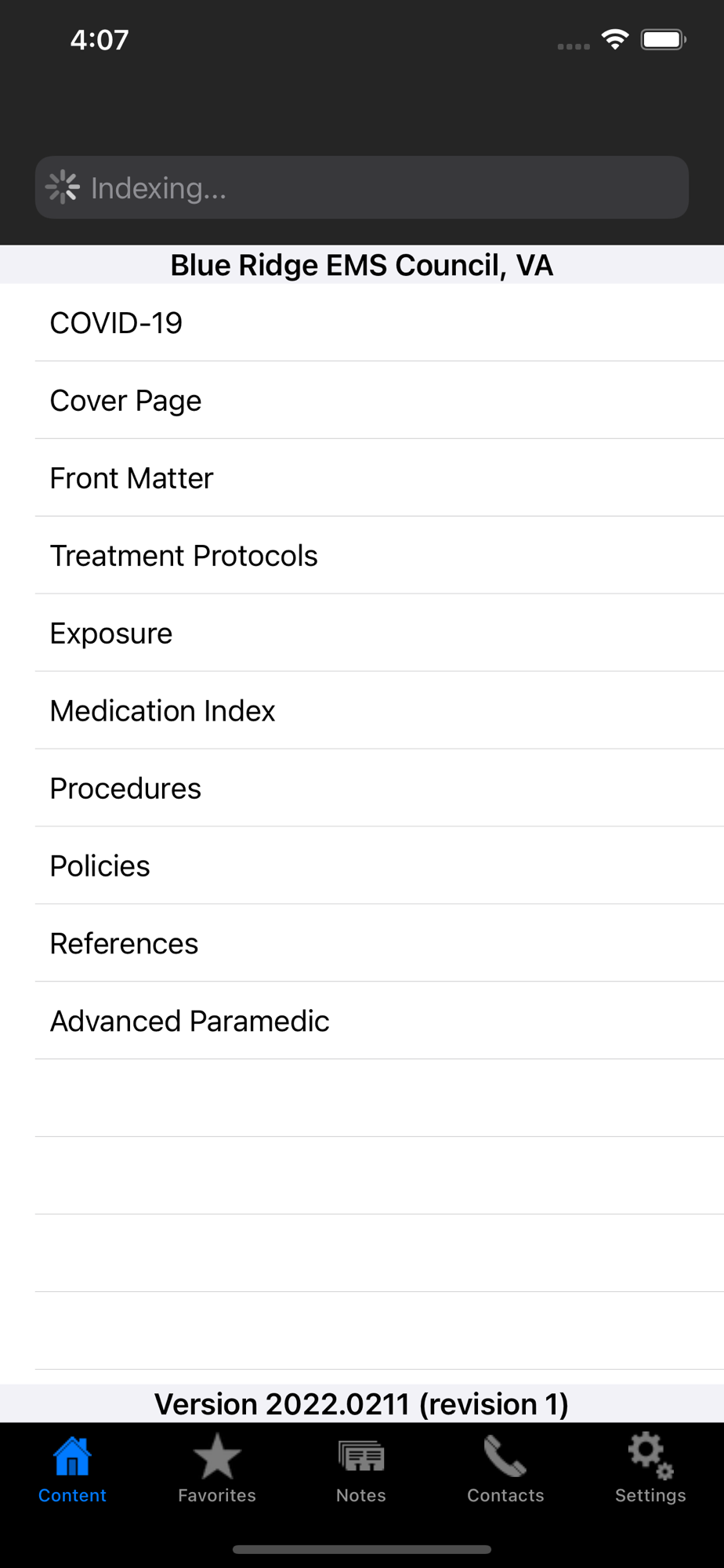Select Front Matter from the list
The image size is (724, 1568).
point(132,478)
